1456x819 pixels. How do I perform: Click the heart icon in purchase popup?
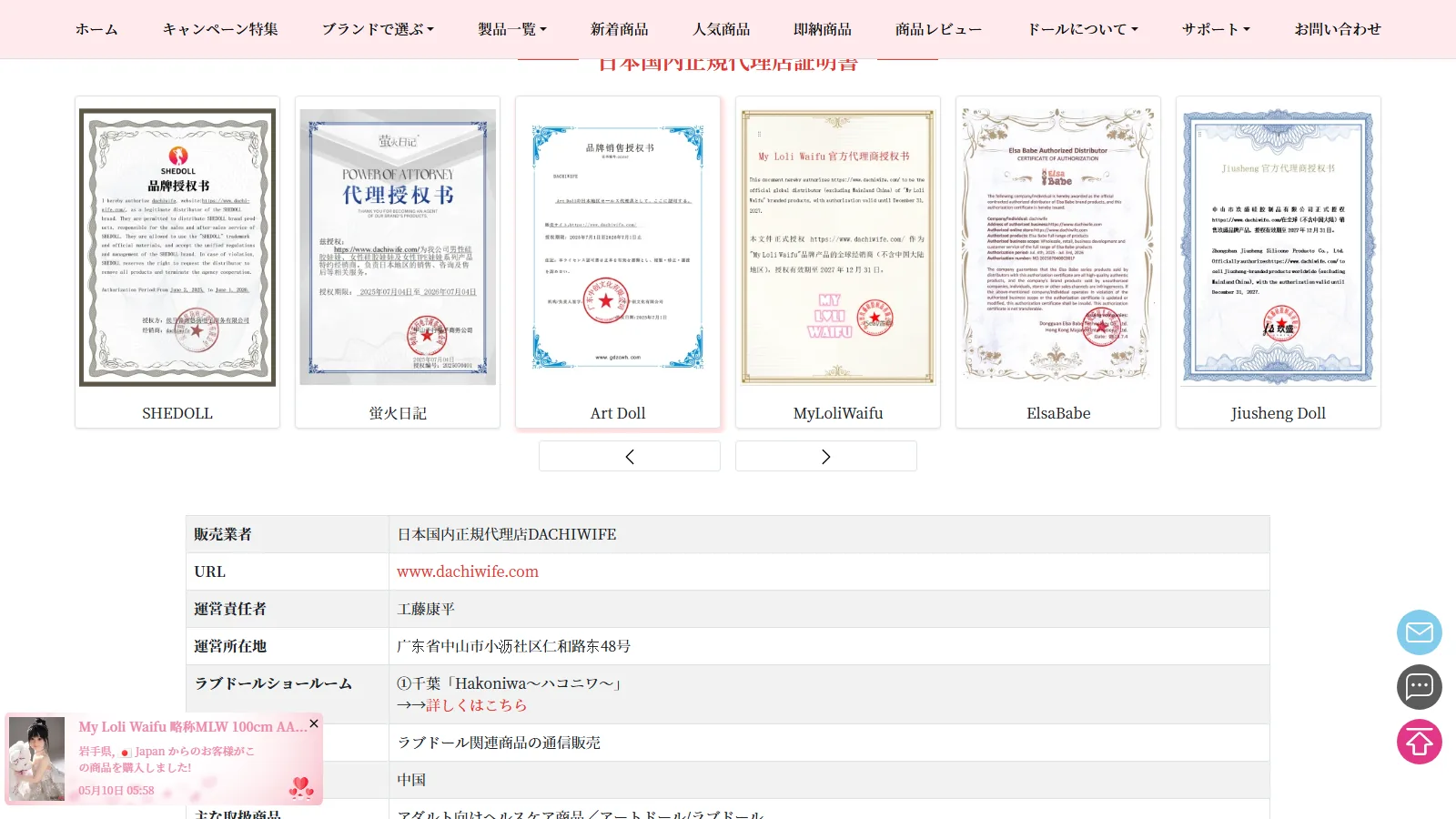pyautogui.click(x=301, y=786)
